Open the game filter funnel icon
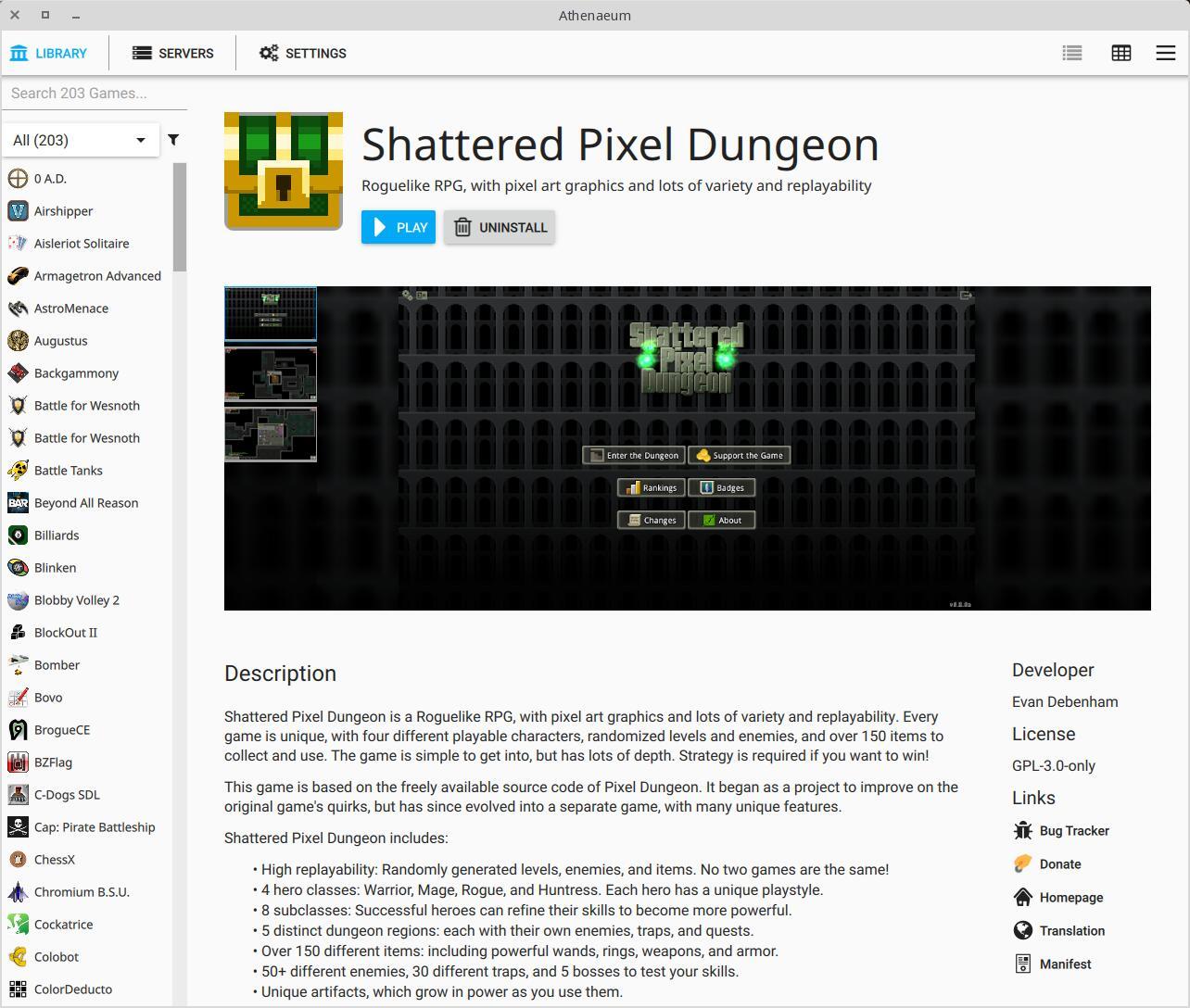Image resolution: width=1190 pixels, height=1008 pixels. 173,140
